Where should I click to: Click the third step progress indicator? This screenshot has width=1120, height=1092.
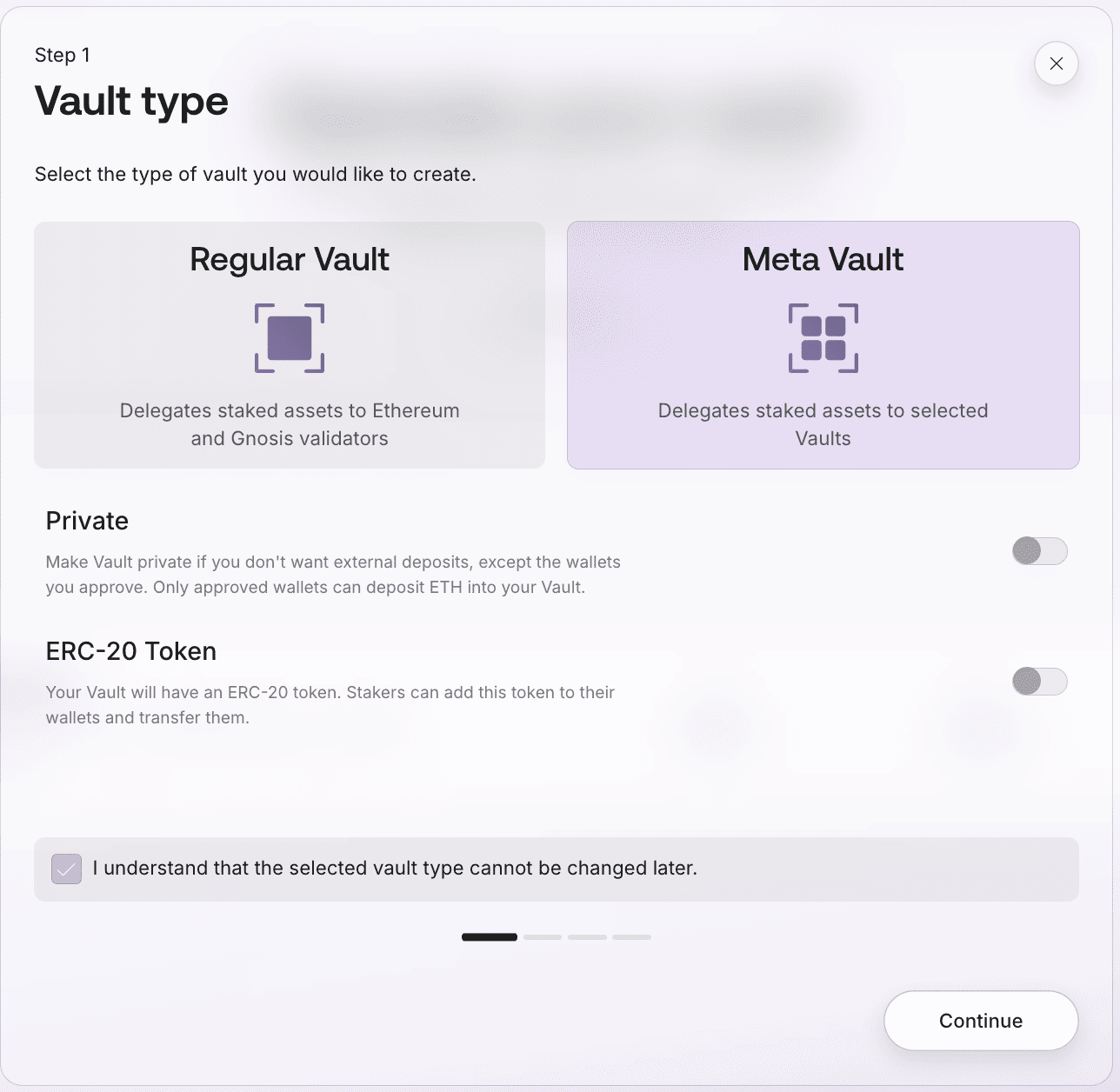click(x=587, y=937)
